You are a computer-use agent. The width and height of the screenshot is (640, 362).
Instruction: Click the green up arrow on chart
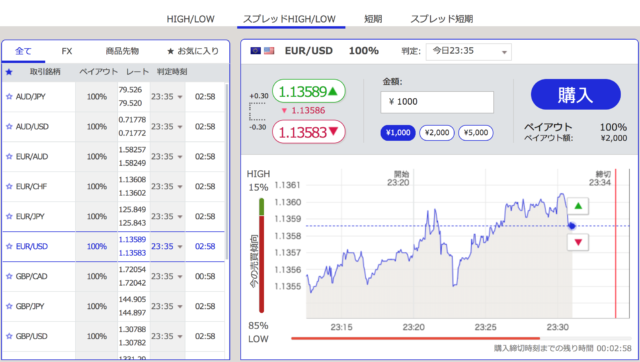click(x=578, y=206)
